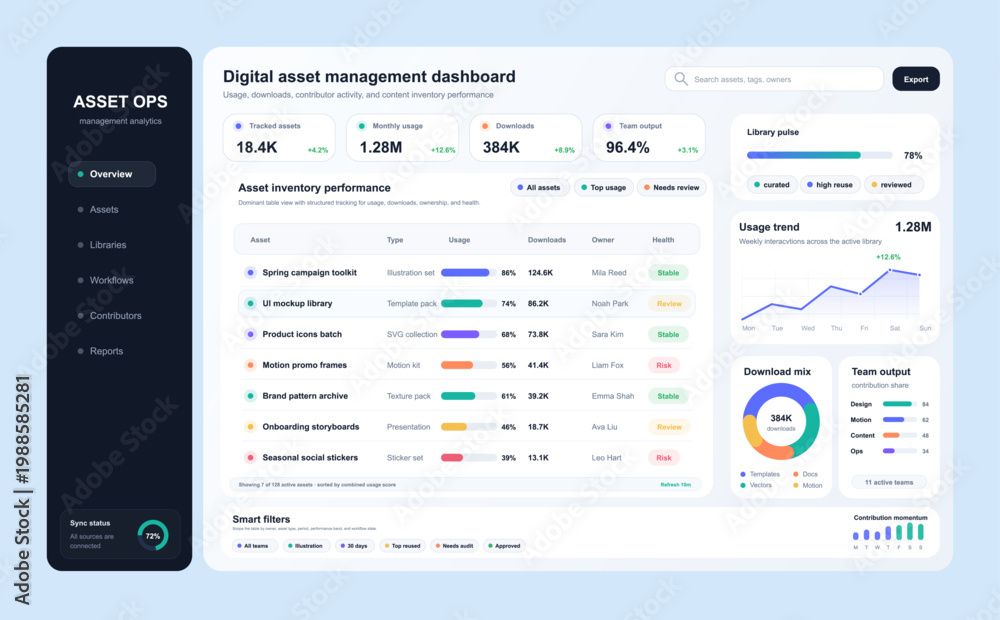The image size is (1000, 620).
Task: Click the UI mockup library row icon
Action: coord(250,304)
